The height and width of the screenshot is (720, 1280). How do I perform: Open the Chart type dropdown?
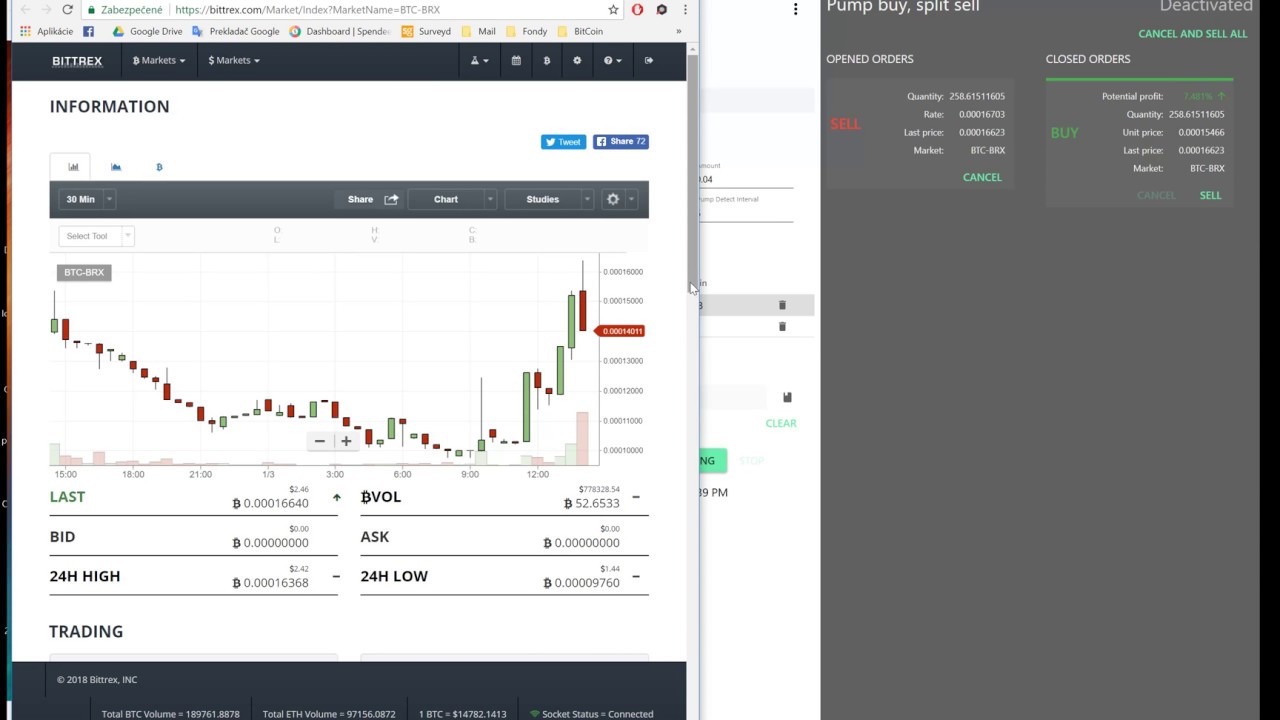click(452, 199)
